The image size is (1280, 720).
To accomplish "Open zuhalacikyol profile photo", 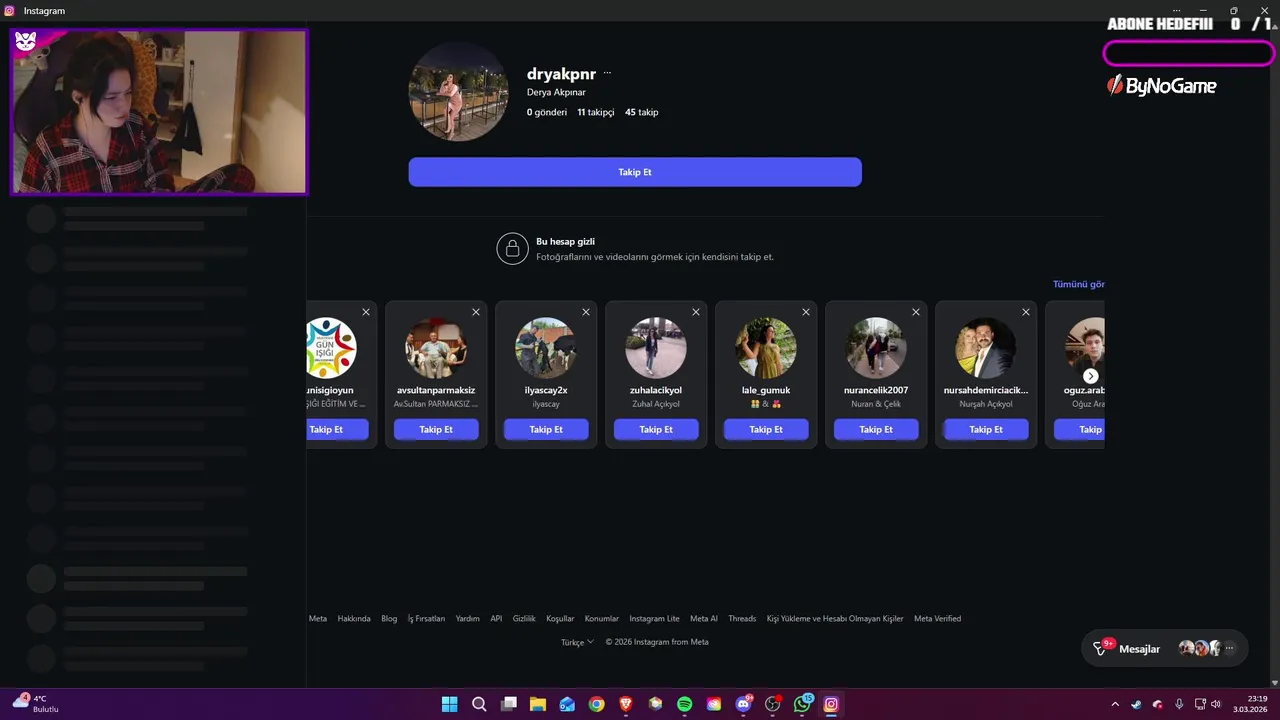I will (656, 348).
